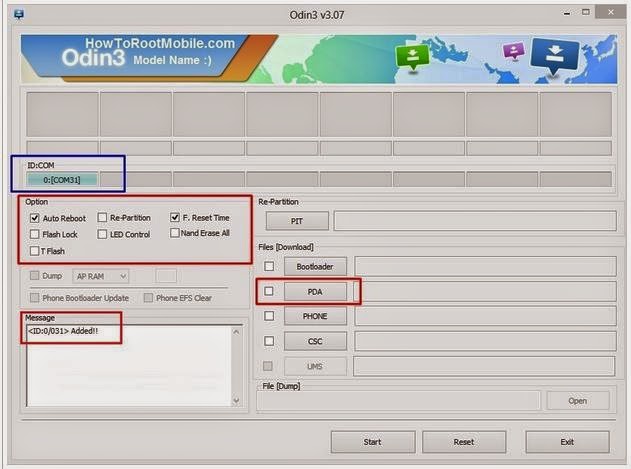The height and width of the screenshot is (469, 631).
Task: Maximize the Odin3 window
Action: tap(586, 12)
